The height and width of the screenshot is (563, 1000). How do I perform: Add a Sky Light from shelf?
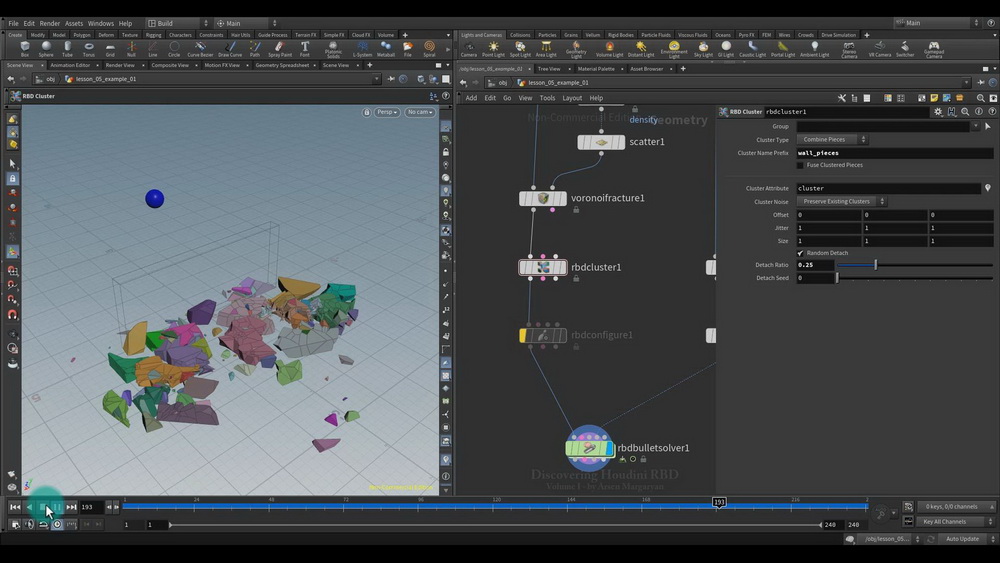point(703,49)
